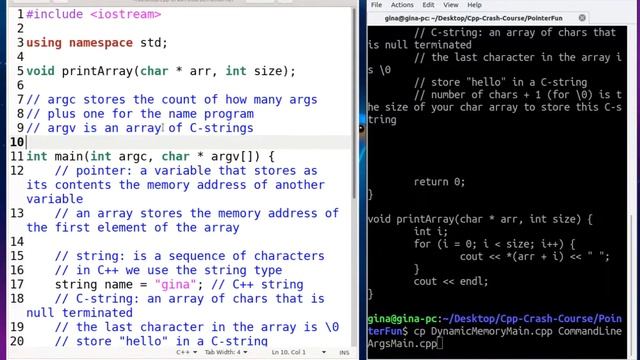Image resolution: width=640 pixels, height=360 pixels.
Task: Click the "// plus one for the name program" comment
Action: pos(140,114)
